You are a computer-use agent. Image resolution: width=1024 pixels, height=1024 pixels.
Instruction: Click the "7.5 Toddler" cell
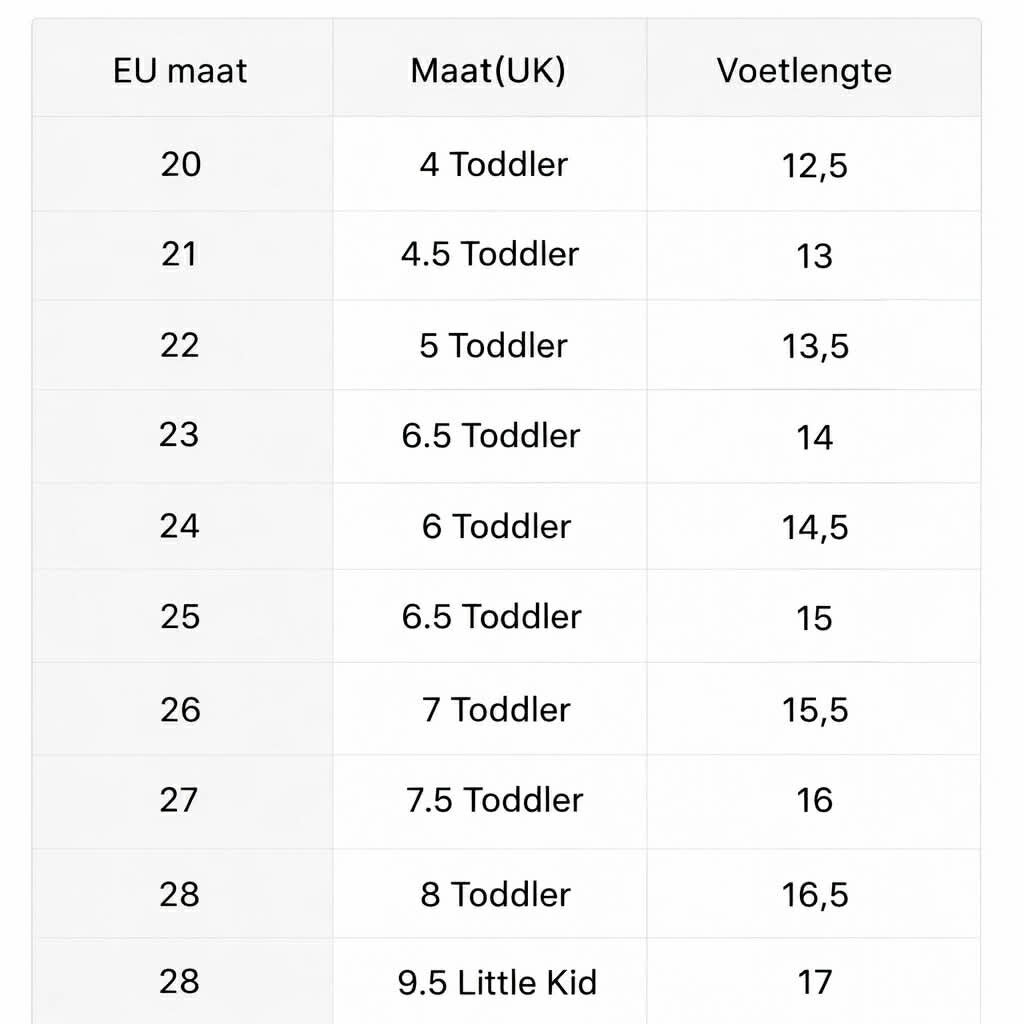[x=494, y=800]
